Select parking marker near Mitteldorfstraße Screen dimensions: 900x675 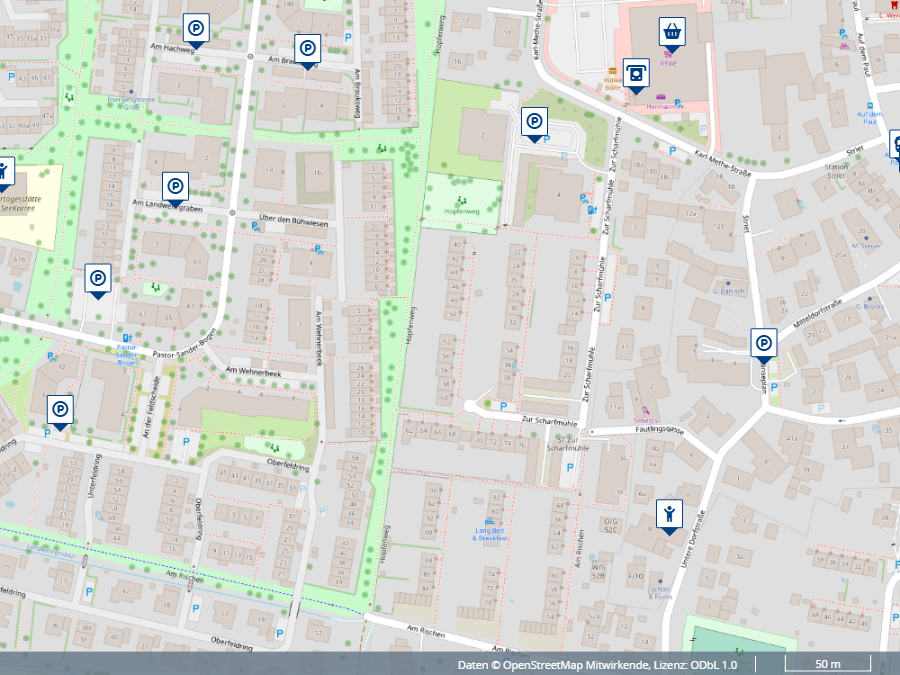pos(764,344)
